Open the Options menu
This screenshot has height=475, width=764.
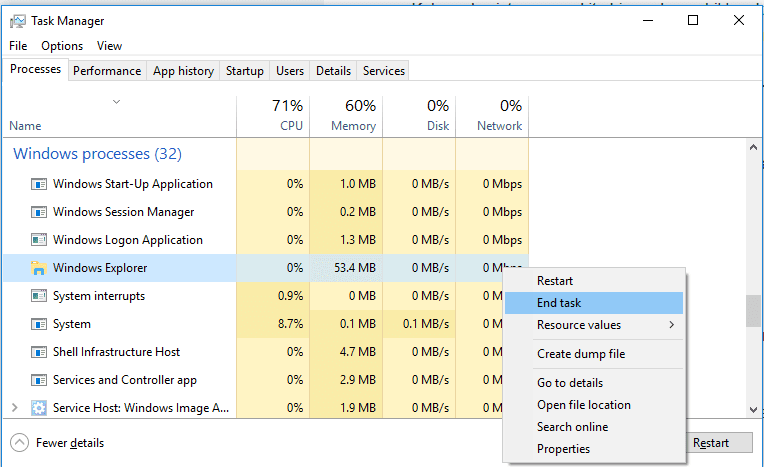point(62,46)
